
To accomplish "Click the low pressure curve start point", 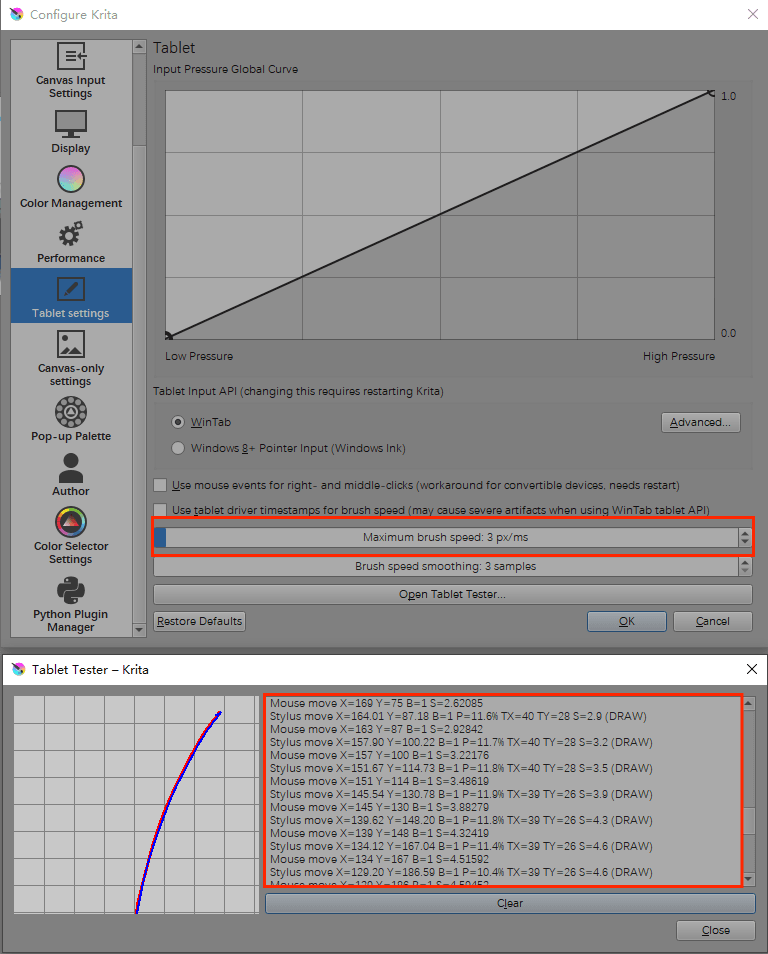I will tap(169, 336).
